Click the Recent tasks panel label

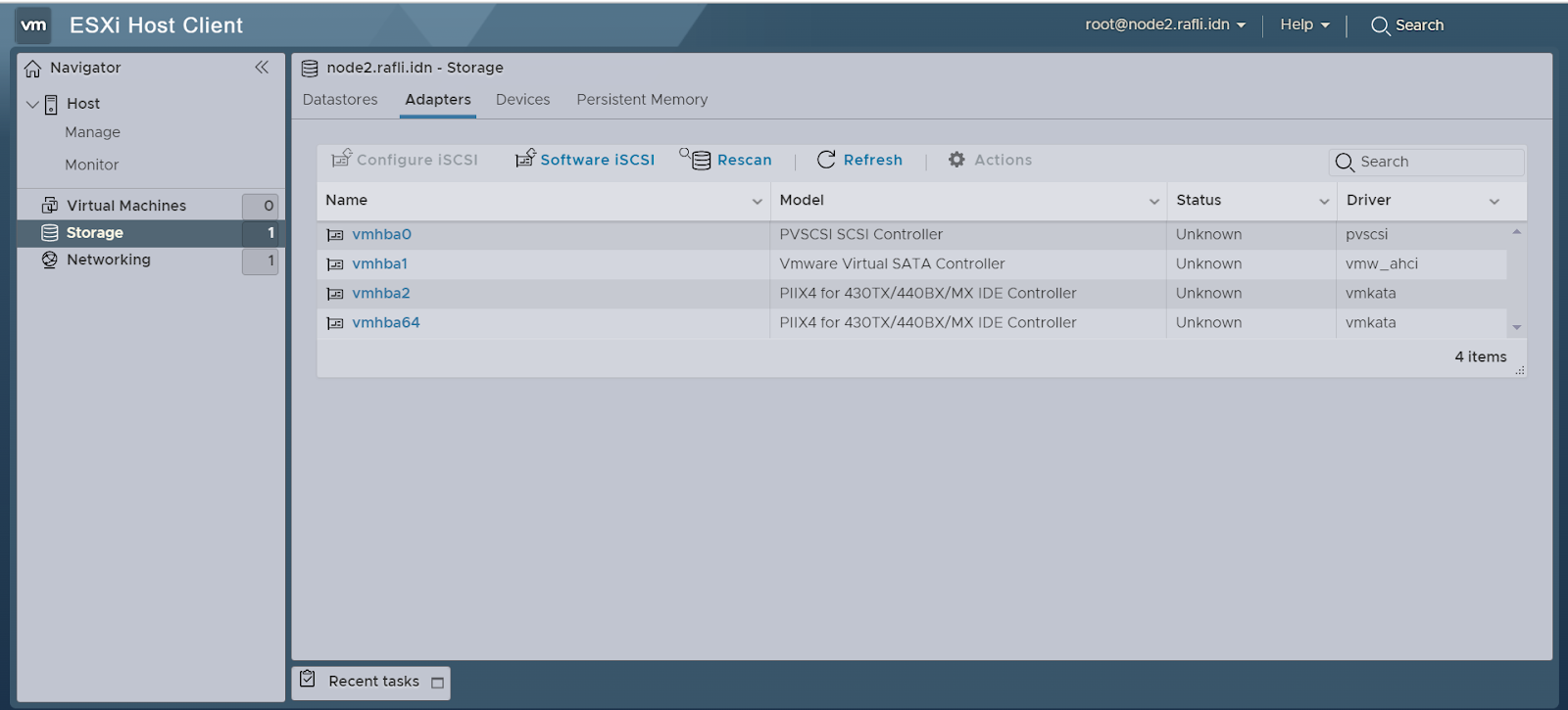coord(373,682)
